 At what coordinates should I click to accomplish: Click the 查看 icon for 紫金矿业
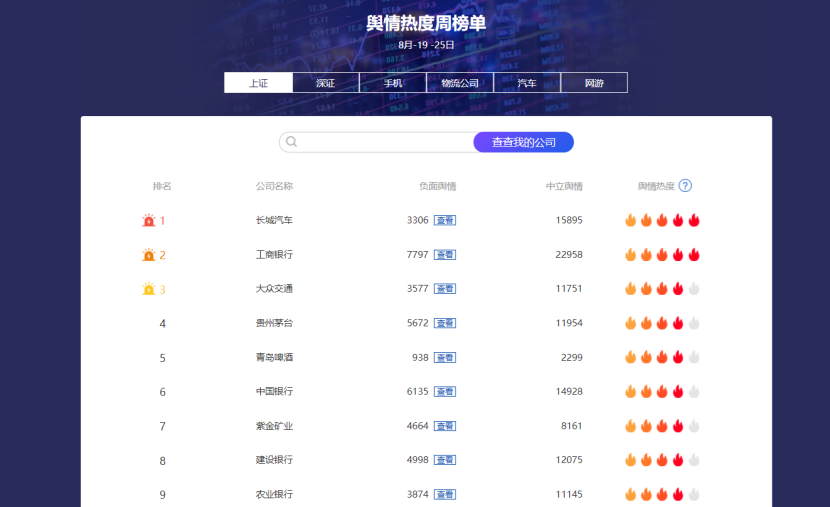point(445,425)
